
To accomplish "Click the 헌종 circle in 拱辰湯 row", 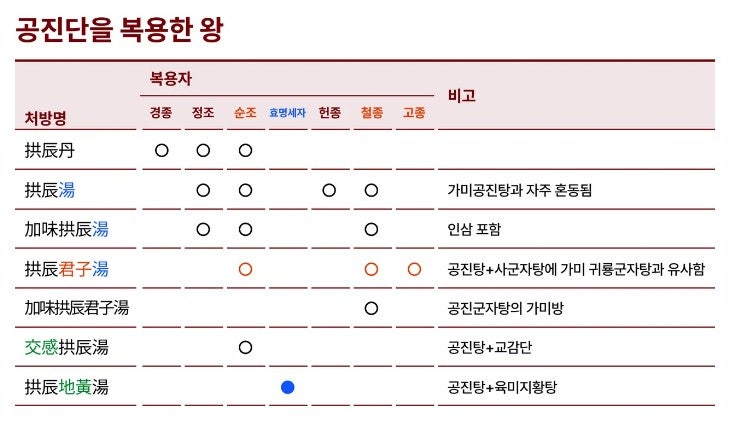I will (x=329, y=191).
